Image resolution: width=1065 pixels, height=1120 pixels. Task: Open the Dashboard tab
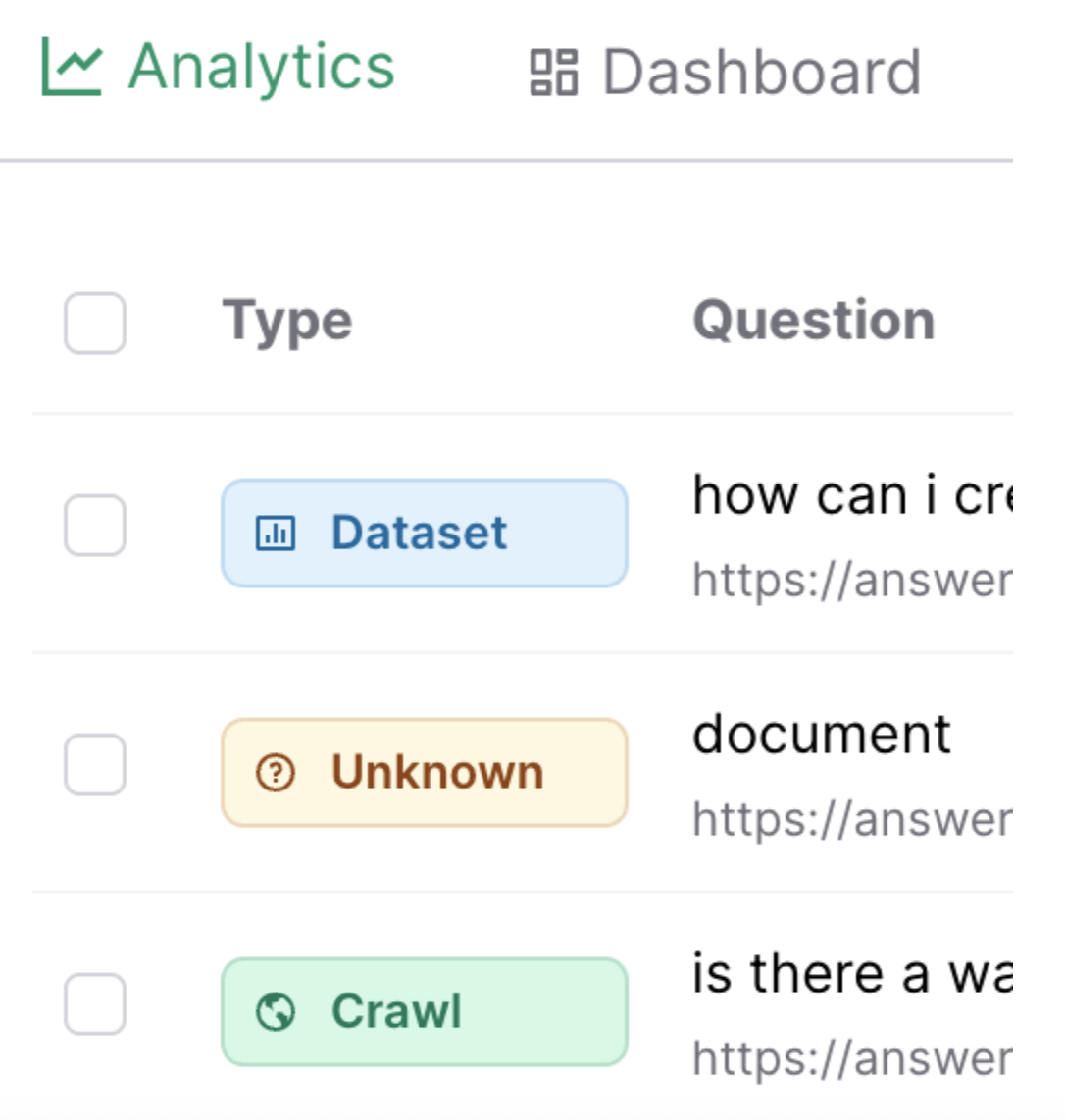pyautogui.click(x=761, y=73)
